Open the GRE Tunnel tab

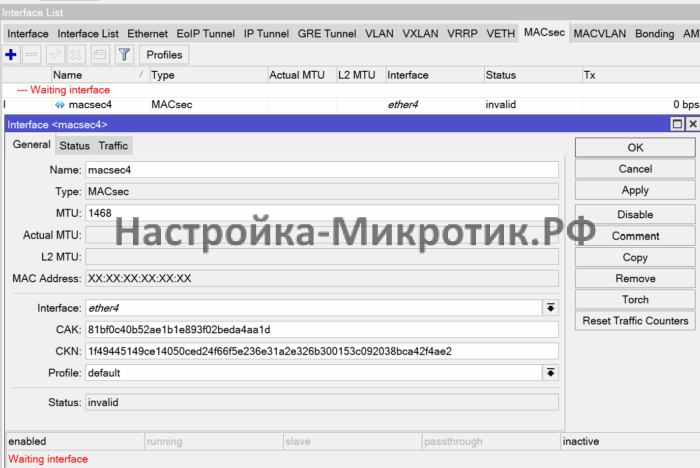327,34
